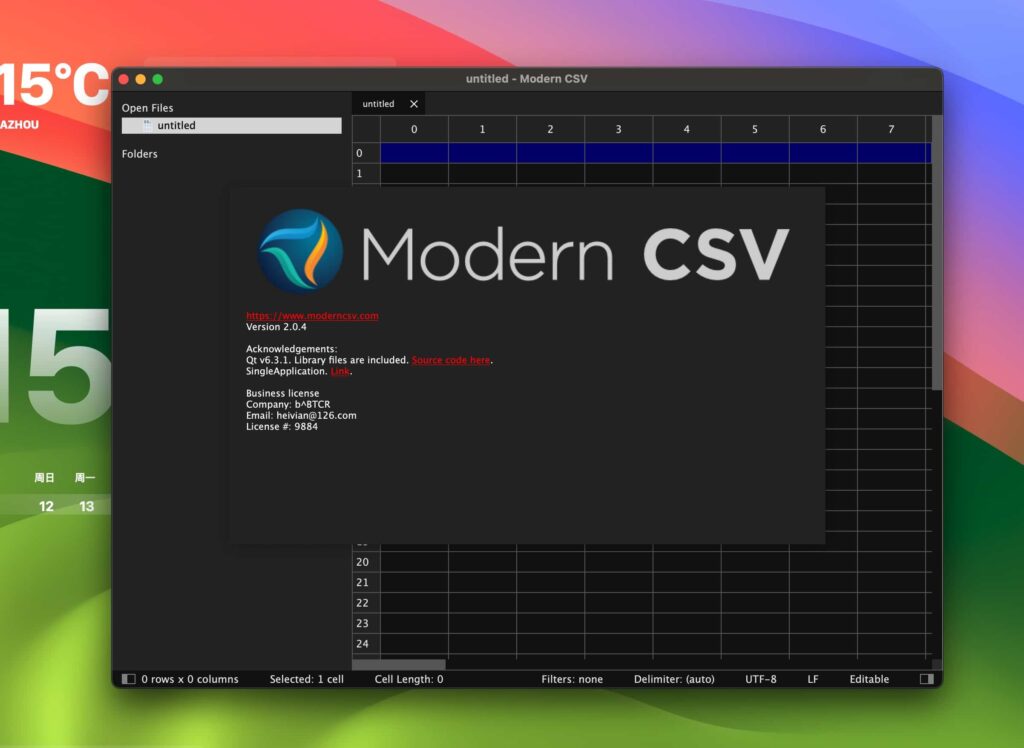
Task: Click the panel icon at status bar right
Action: pos(925,679)
